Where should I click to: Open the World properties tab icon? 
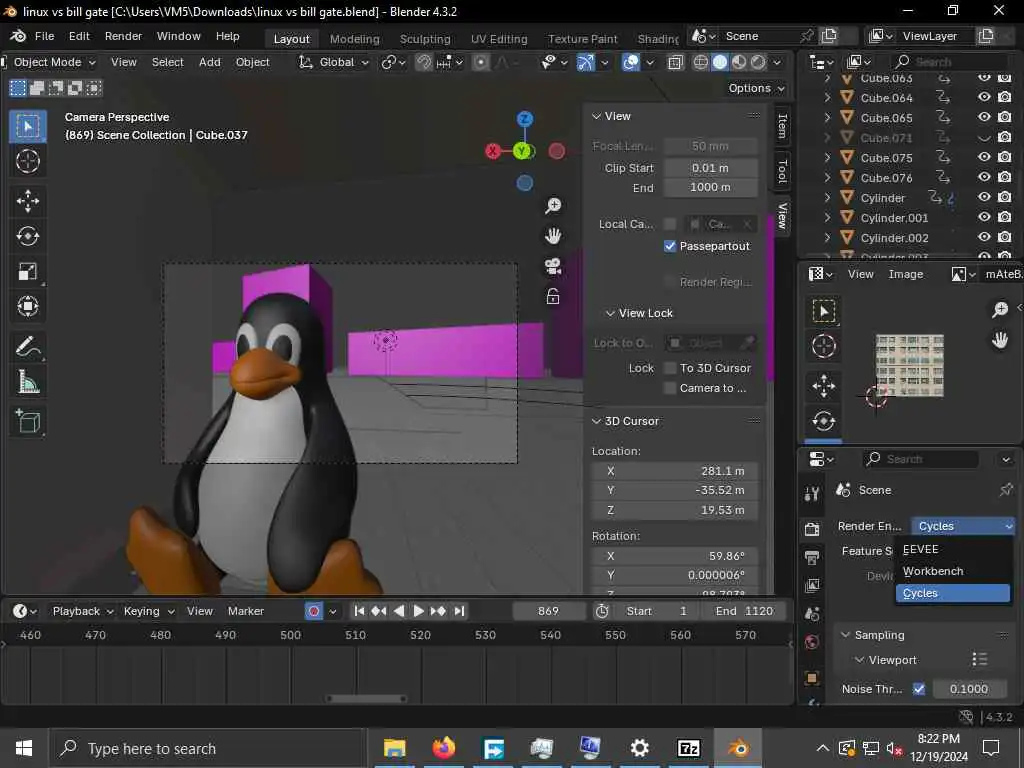click(812, 643)
